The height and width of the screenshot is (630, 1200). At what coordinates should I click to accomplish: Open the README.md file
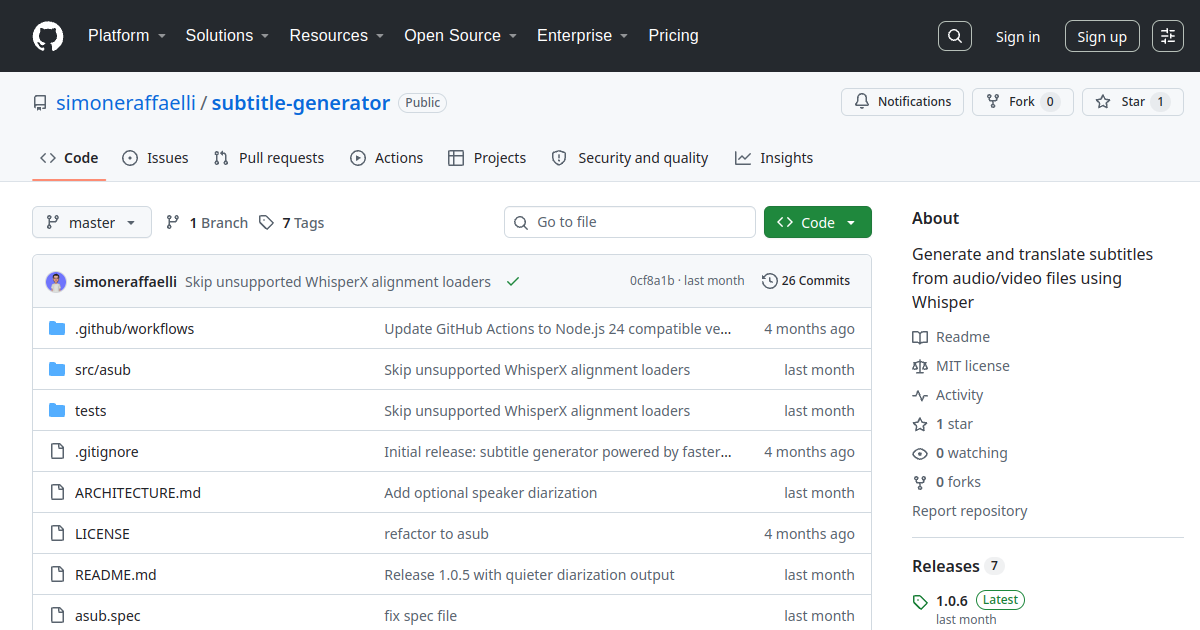point(116,575)
